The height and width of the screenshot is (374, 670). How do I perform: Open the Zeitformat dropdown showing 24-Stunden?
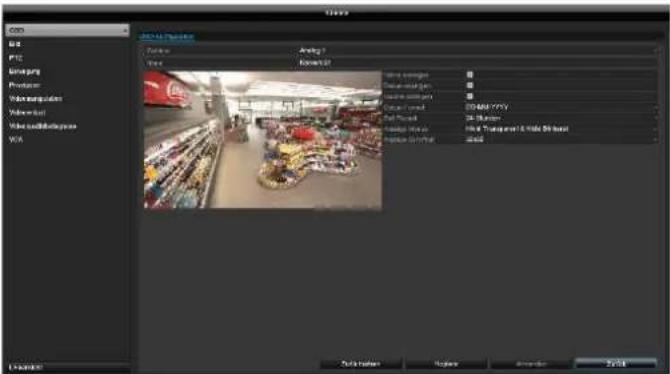561,118
